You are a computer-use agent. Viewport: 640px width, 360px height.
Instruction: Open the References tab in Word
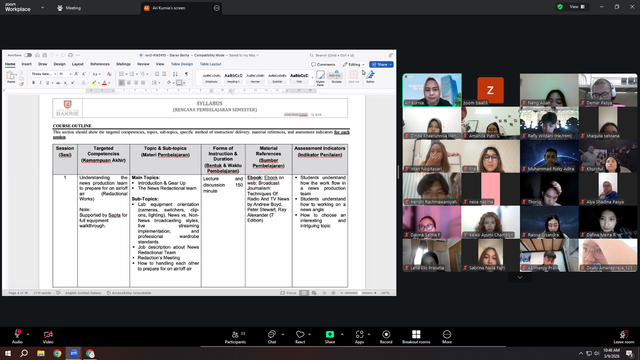click(100, 64)
